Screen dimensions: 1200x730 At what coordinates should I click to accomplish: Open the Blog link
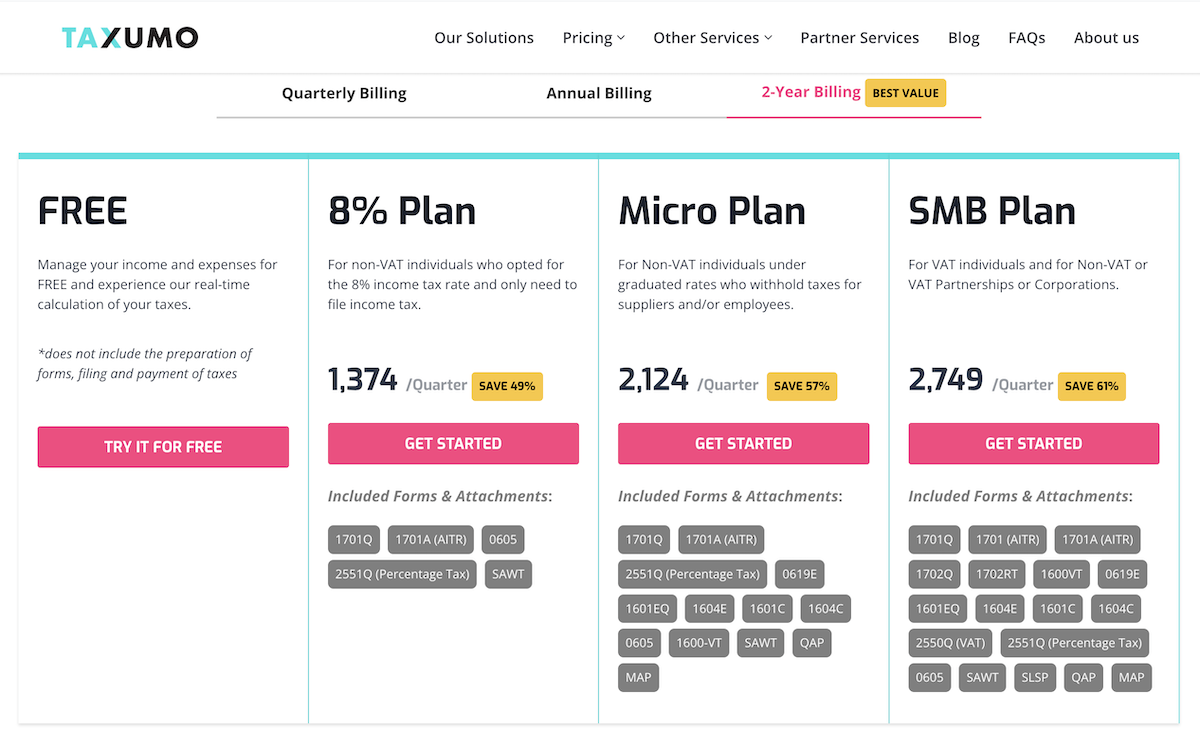pos(963,37)
